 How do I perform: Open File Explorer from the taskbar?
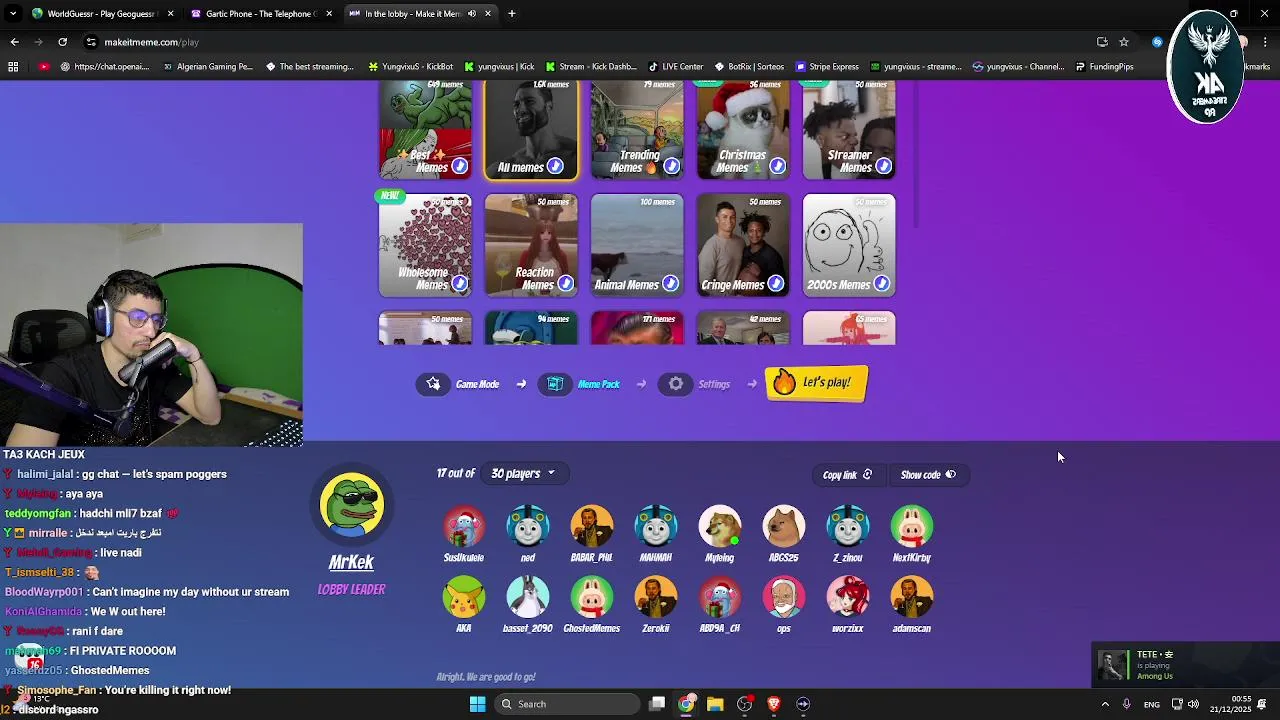point(715,704)
